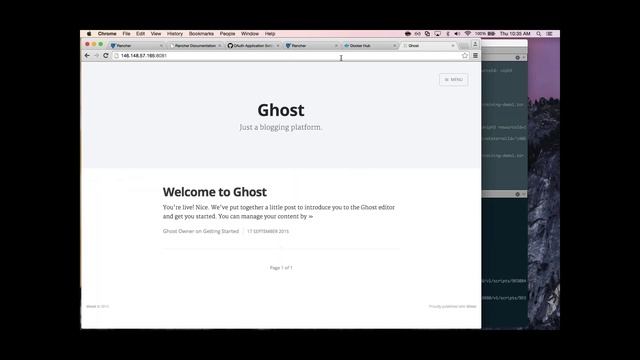The image size is (640, 360).
Task: Open the Help menu
Action: (270, 34)
